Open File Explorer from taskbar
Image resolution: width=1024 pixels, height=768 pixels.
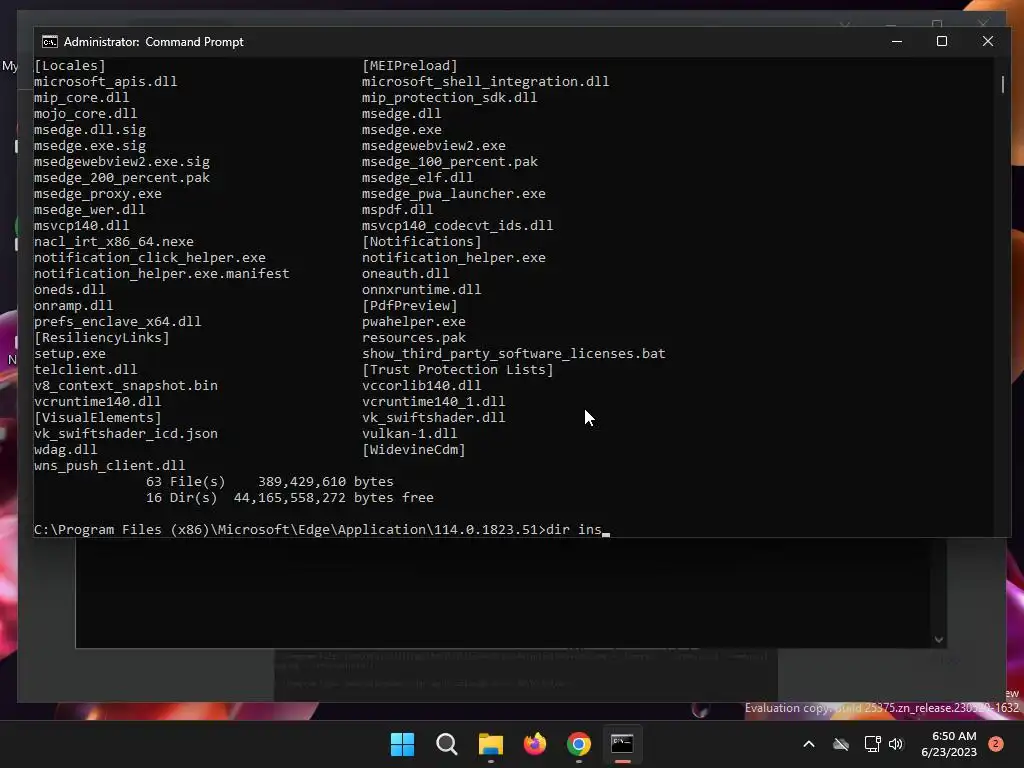(490, 744)
